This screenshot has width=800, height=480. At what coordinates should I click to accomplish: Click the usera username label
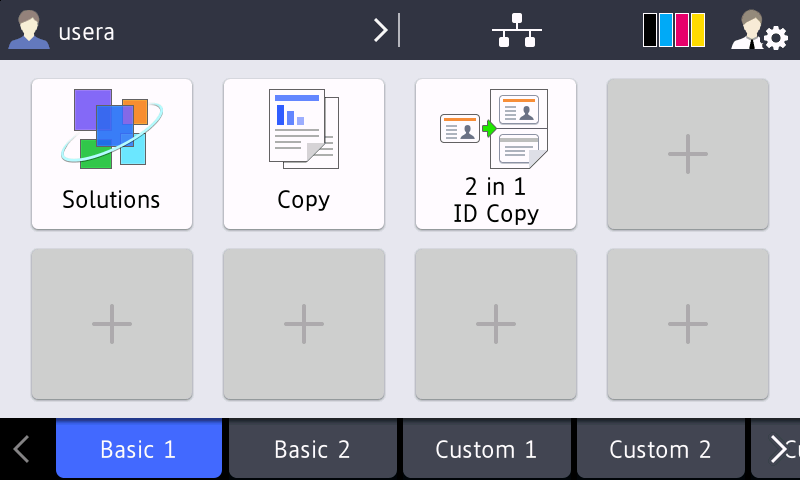(x=86, y=32)
